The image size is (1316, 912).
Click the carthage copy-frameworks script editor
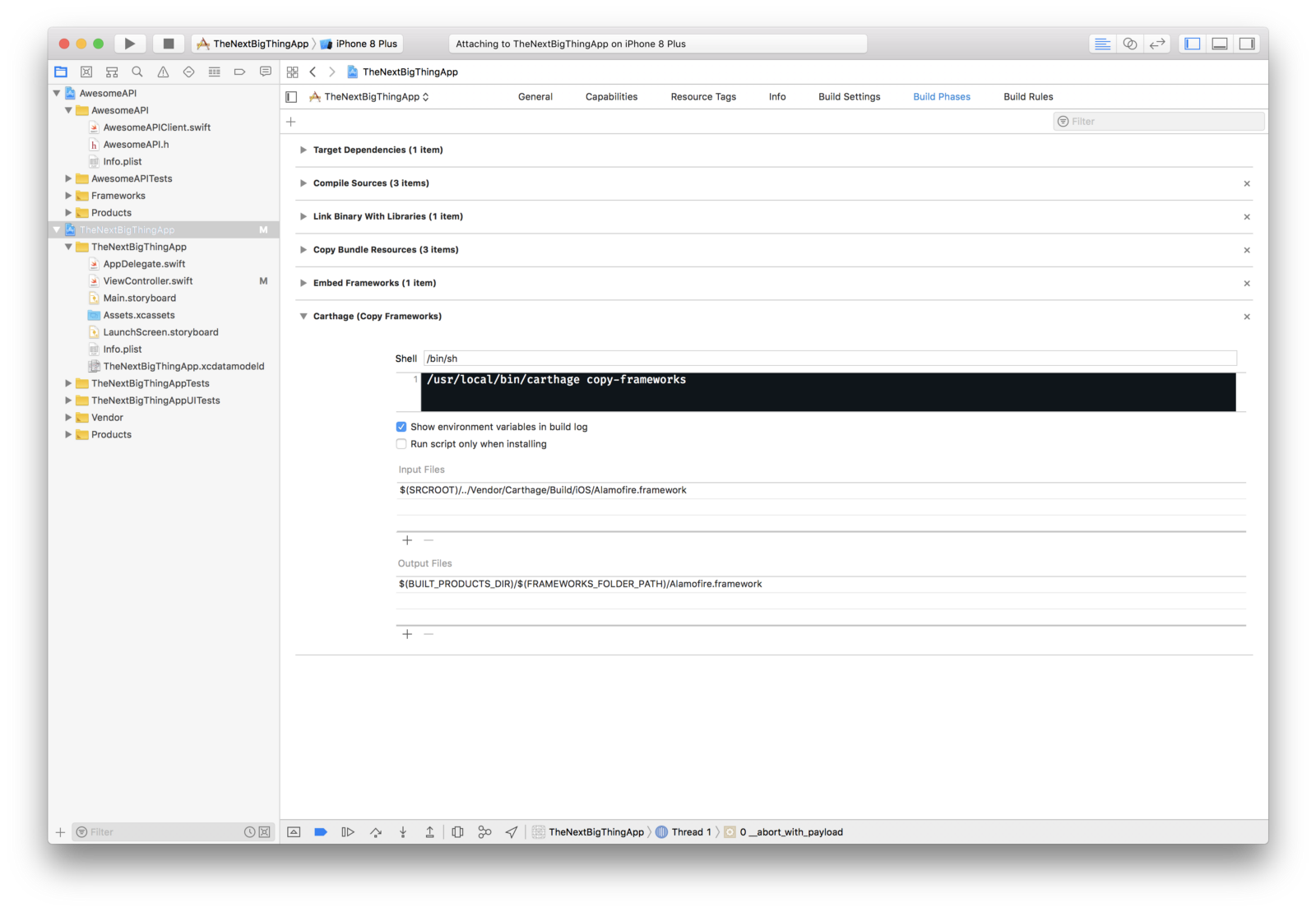[828, 392]
